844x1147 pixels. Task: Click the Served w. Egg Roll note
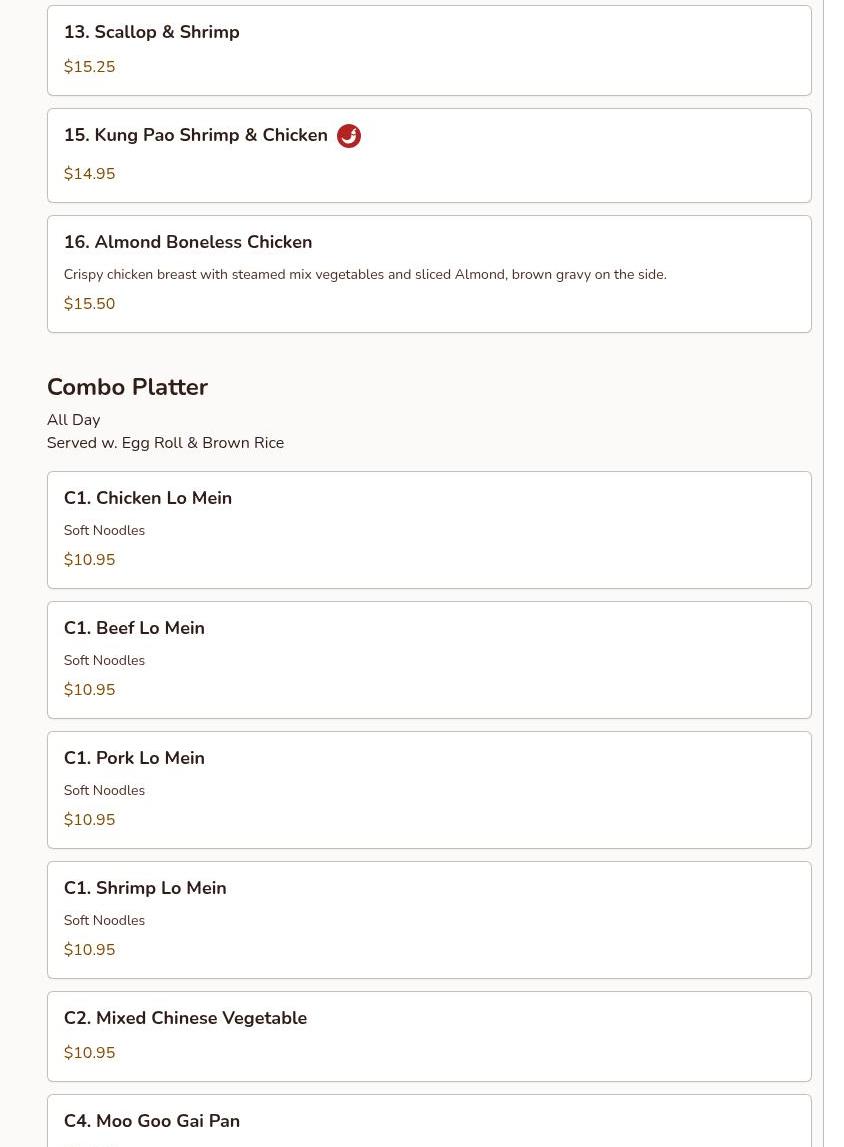coord(165,443)
